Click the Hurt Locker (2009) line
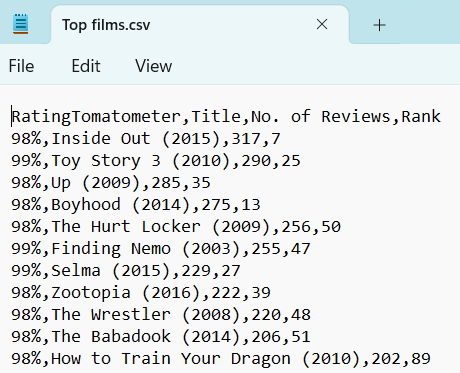Screen dimensions: 460x373 pyautogui.click(x=176, y=227)
